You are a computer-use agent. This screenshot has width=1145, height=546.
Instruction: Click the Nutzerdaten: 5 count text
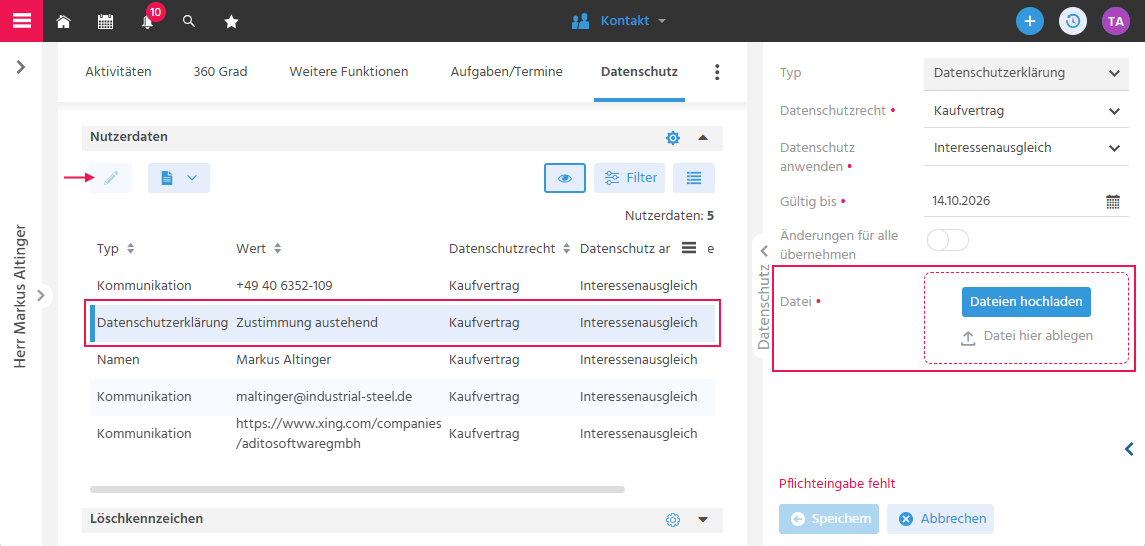point(670,216)
